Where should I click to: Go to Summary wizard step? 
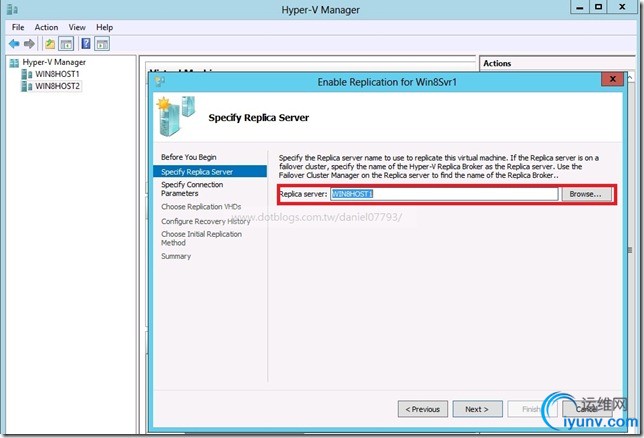pyautogui.click(x=176, y=256)
